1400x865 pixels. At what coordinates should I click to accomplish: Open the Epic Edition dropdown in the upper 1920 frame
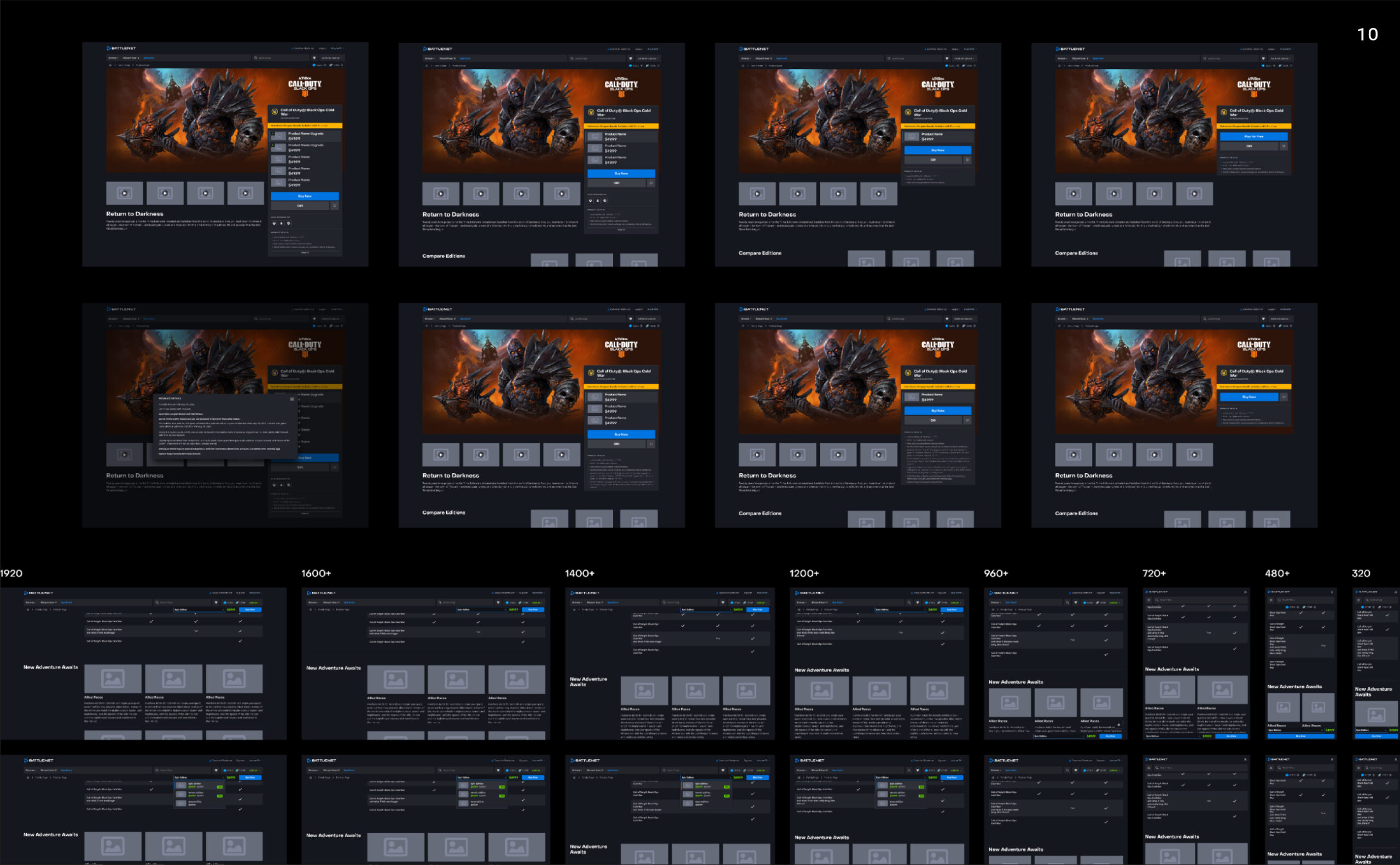coord(199,610)
